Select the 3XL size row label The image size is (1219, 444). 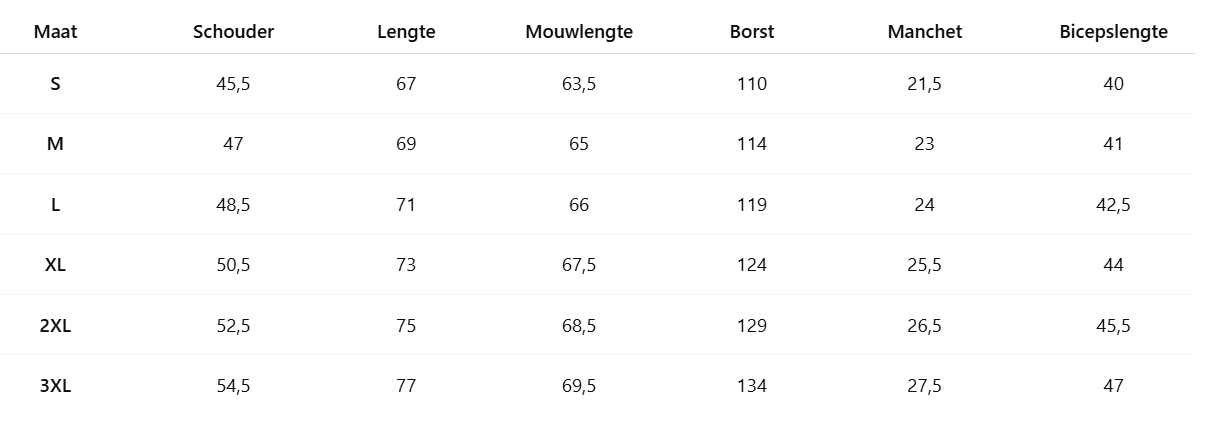click(x=55, y=386)
